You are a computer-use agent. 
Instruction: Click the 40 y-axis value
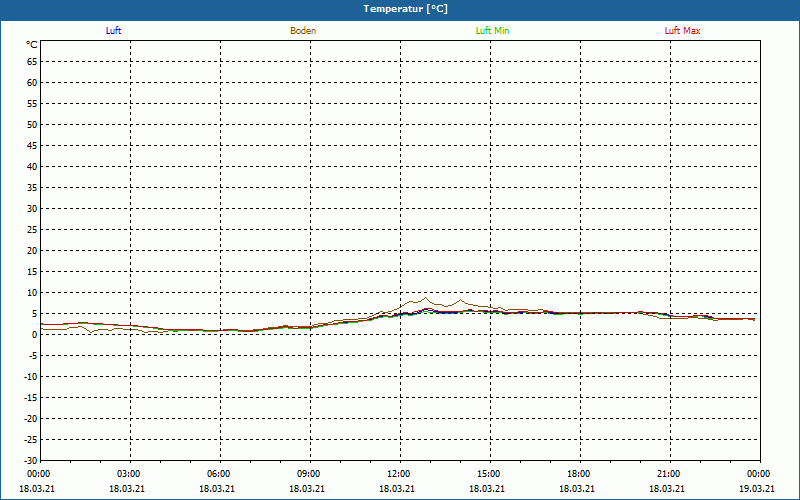point(32,167)
